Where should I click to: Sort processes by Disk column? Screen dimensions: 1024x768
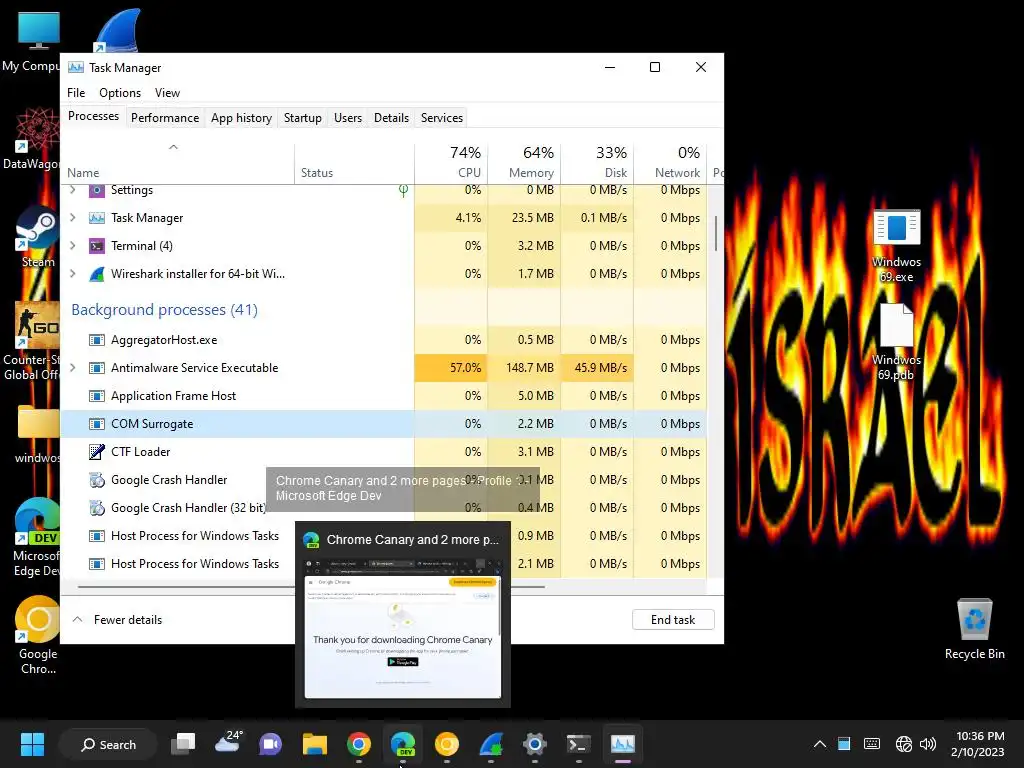[x=598, y=162]
